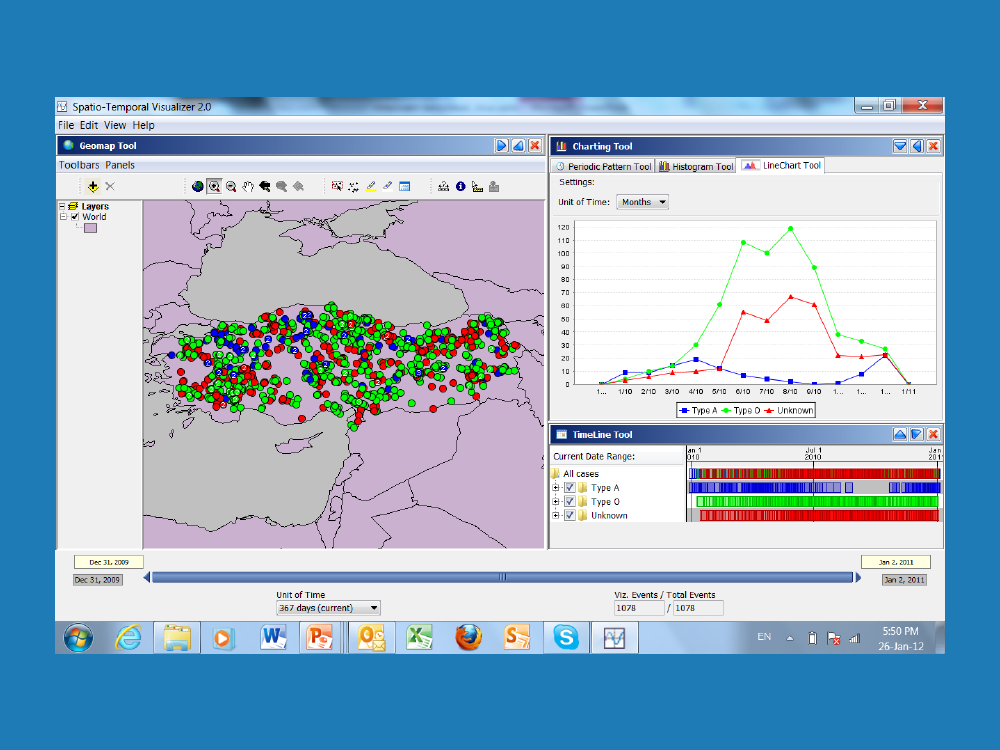Click the Total Events count field

click(x=698, y=608)
